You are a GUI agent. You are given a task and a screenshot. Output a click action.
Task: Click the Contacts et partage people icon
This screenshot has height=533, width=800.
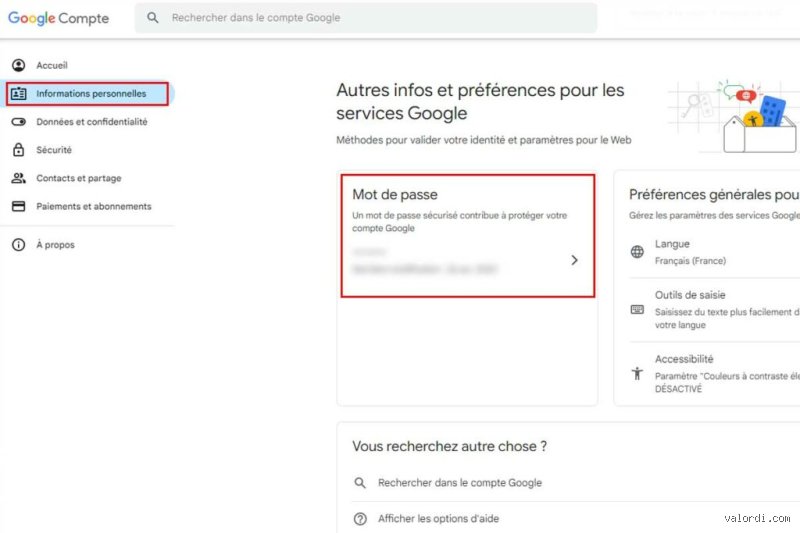[x=18, y=178]
